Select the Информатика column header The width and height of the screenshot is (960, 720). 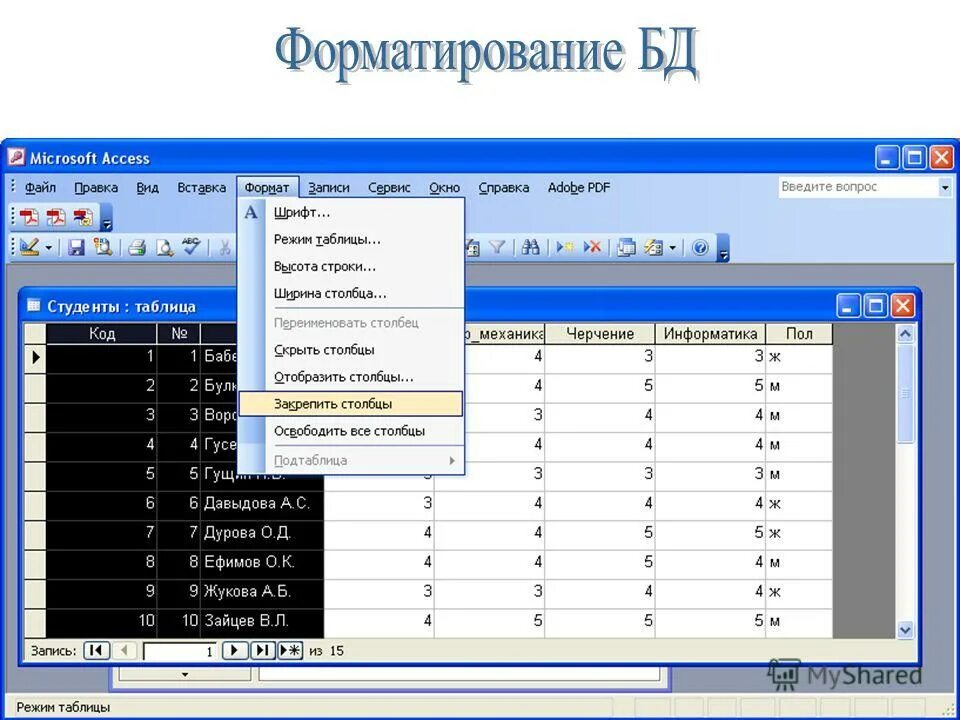coord(710,334)
